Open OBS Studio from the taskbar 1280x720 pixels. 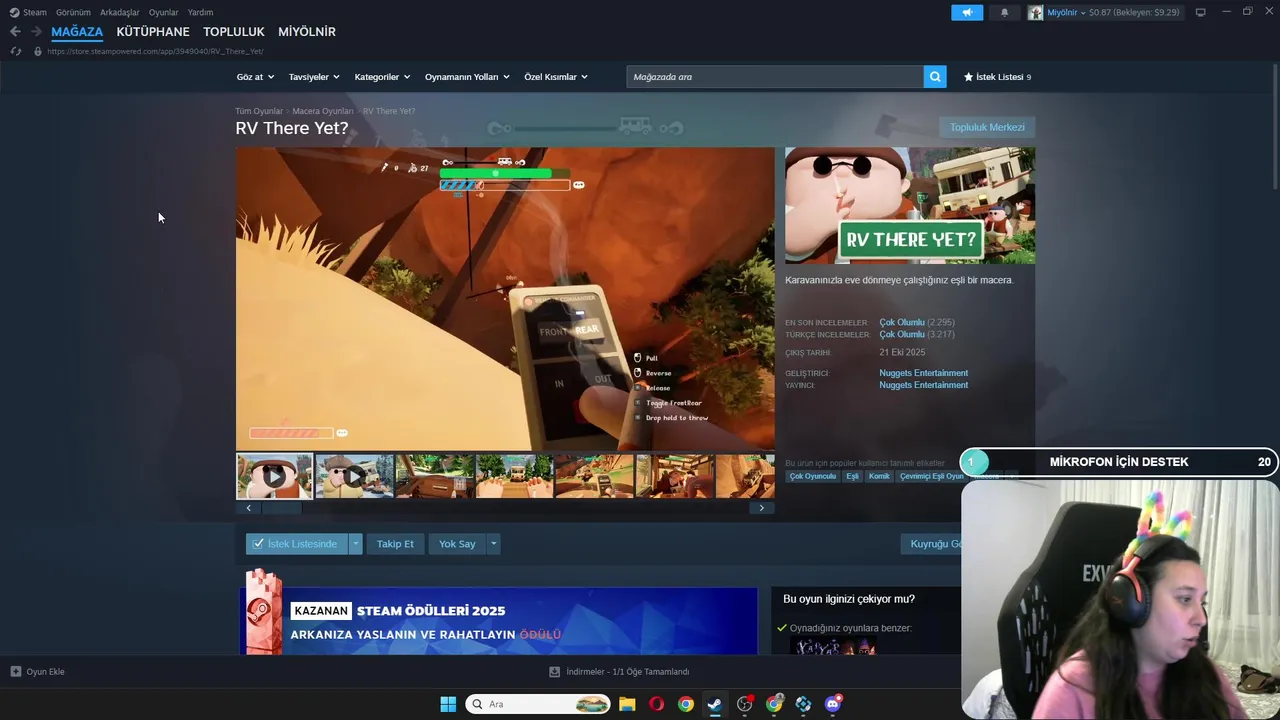coord(745,704)
